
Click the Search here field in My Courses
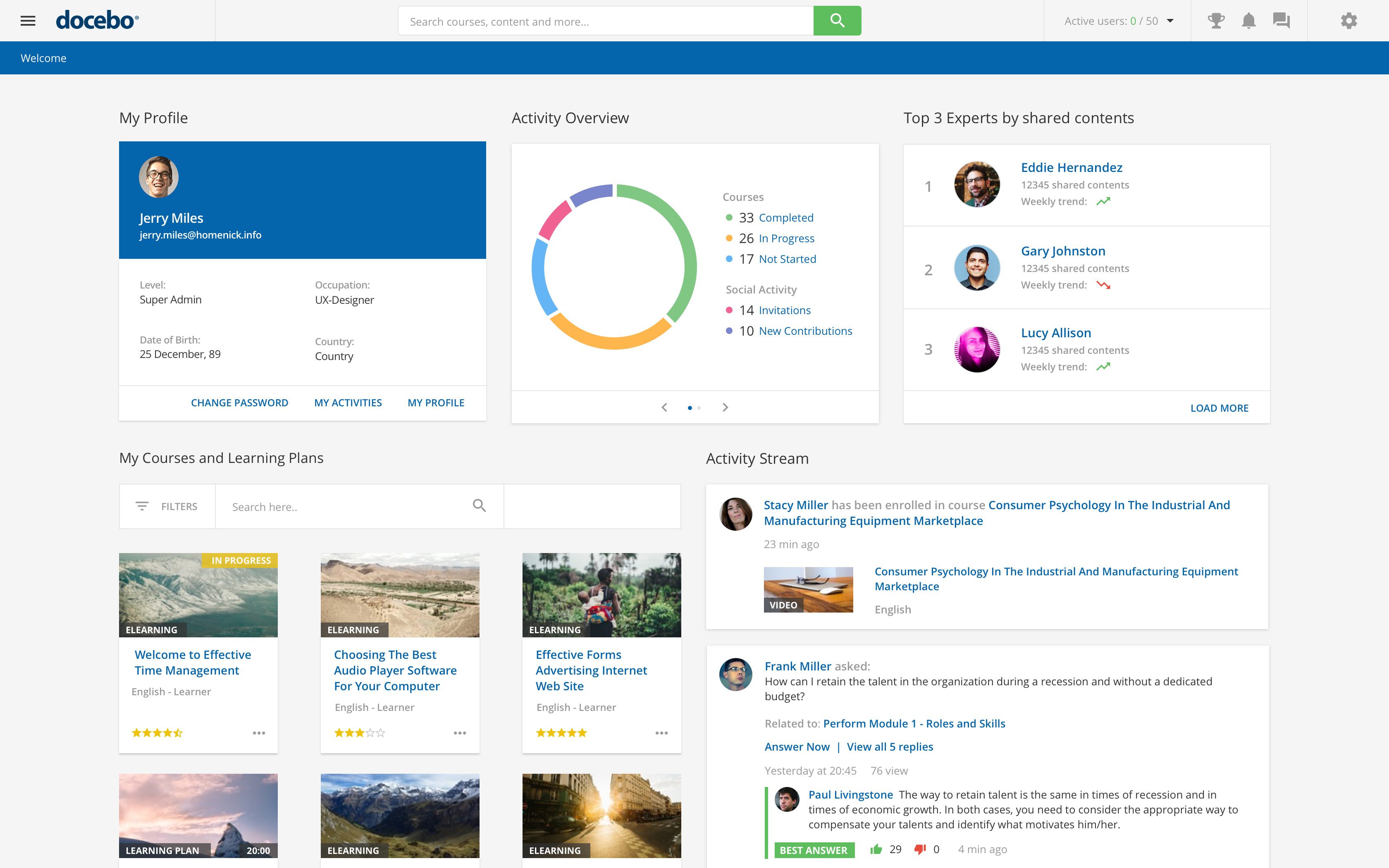[x=344, y=506]
